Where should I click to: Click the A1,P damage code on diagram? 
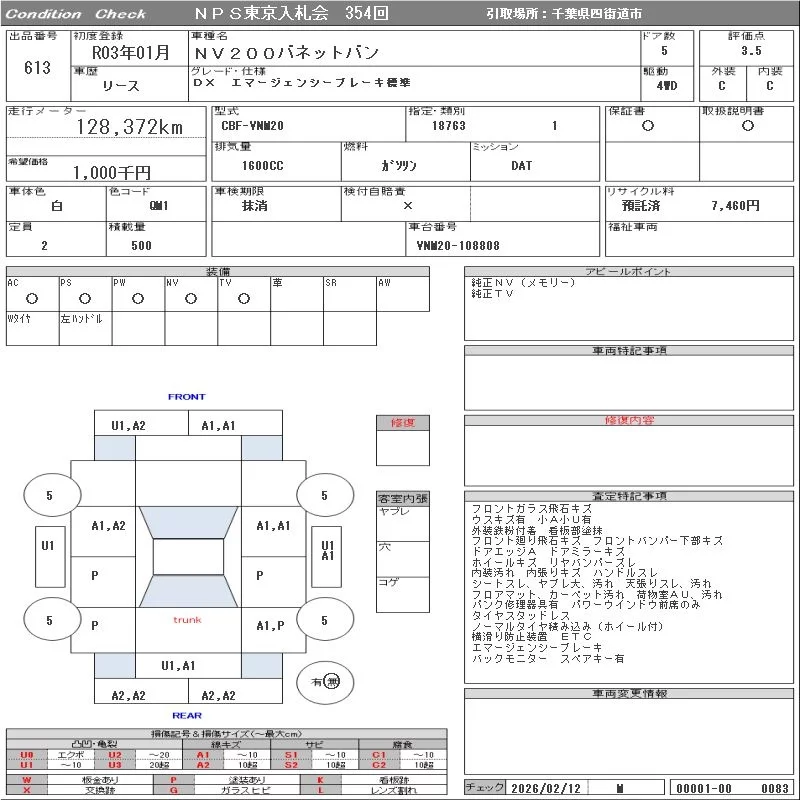[270, 626]
